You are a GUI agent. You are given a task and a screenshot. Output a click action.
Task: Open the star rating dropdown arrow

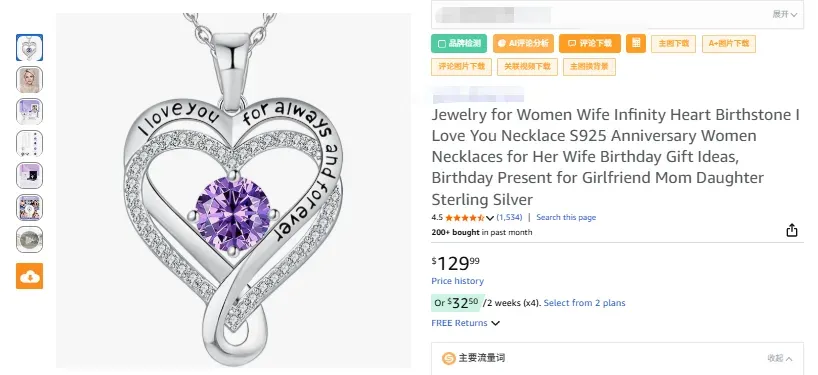coord(490,218)
